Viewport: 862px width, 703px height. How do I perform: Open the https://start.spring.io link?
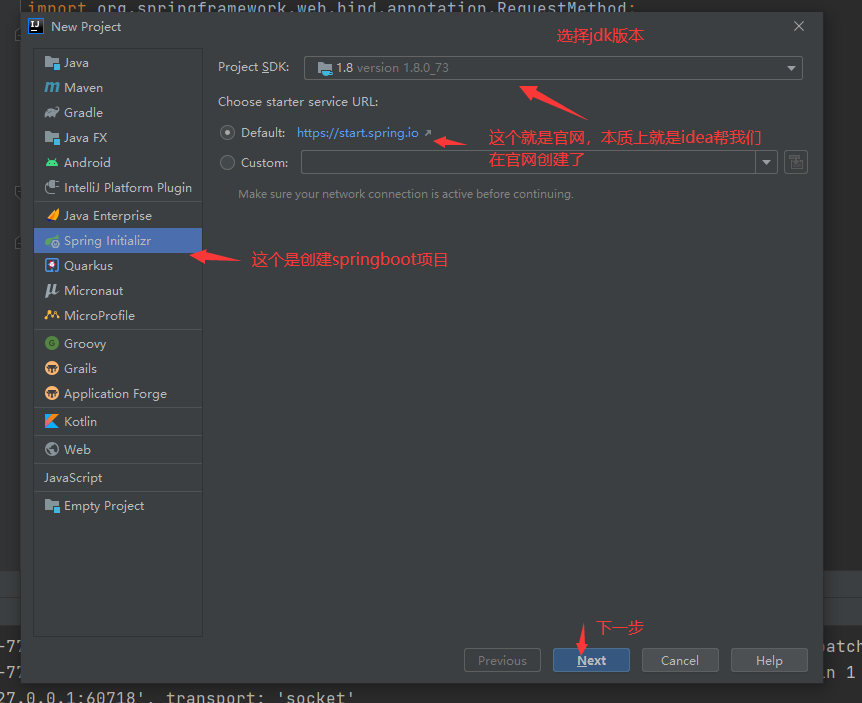coord(357,132)
